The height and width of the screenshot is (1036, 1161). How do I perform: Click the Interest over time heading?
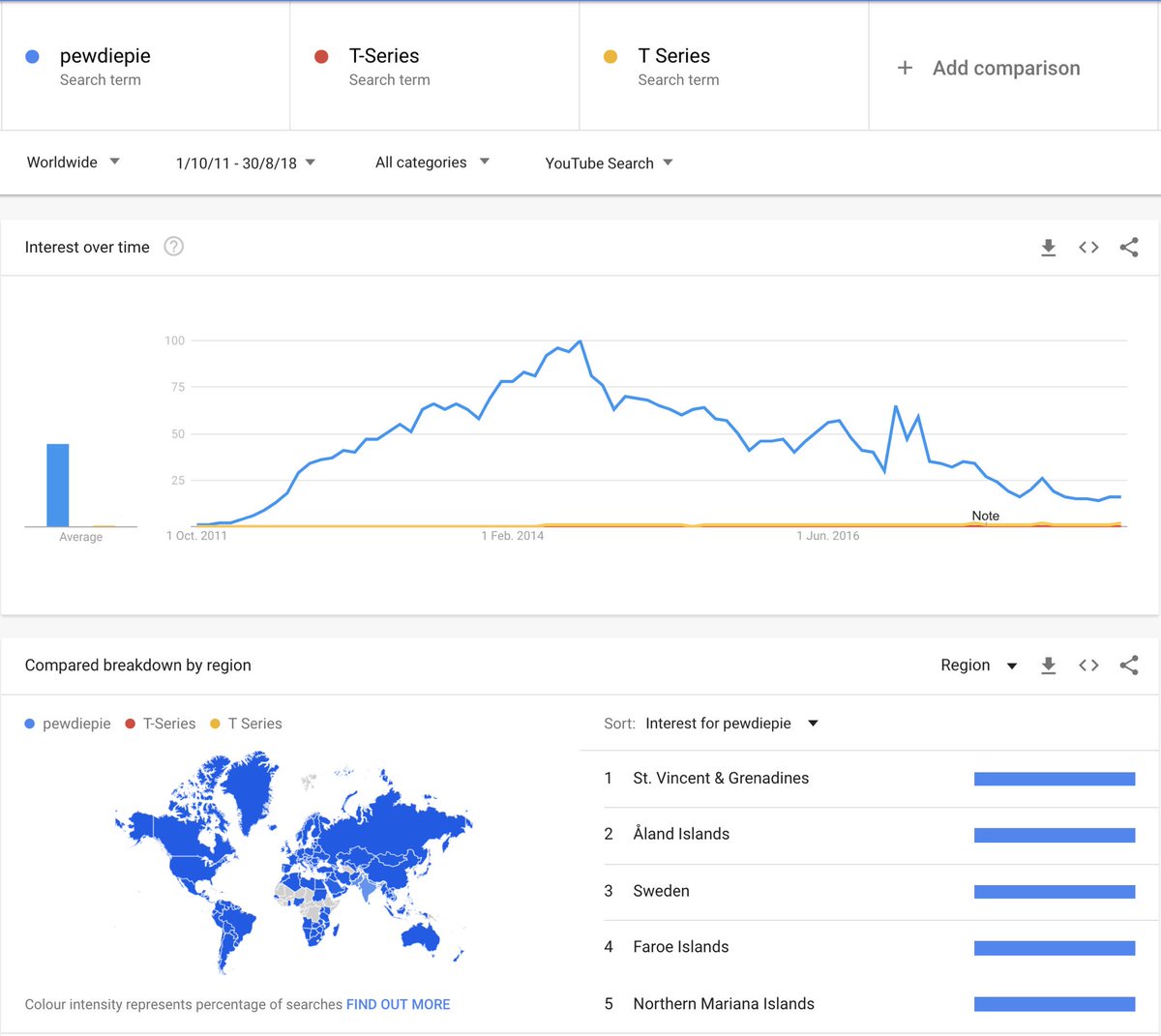[x=87, y=248]
